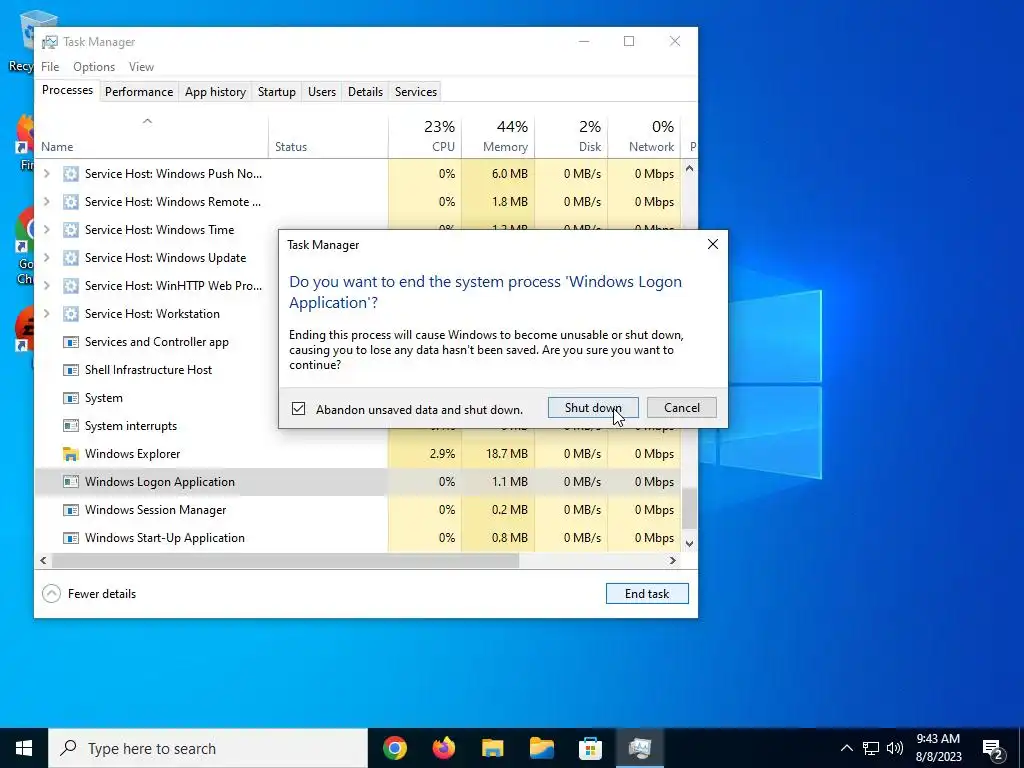The image size is (1024, 768).
Task: Open the notification center icon
Action: coord(993,749)
